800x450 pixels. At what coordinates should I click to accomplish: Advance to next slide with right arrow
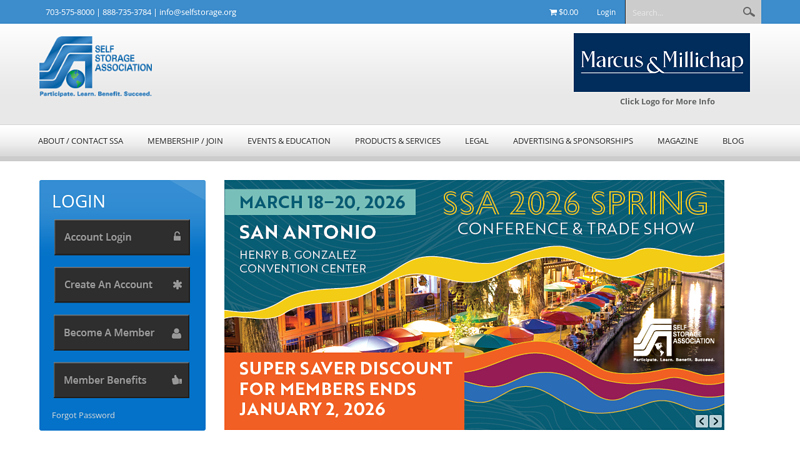coord(716,421)
